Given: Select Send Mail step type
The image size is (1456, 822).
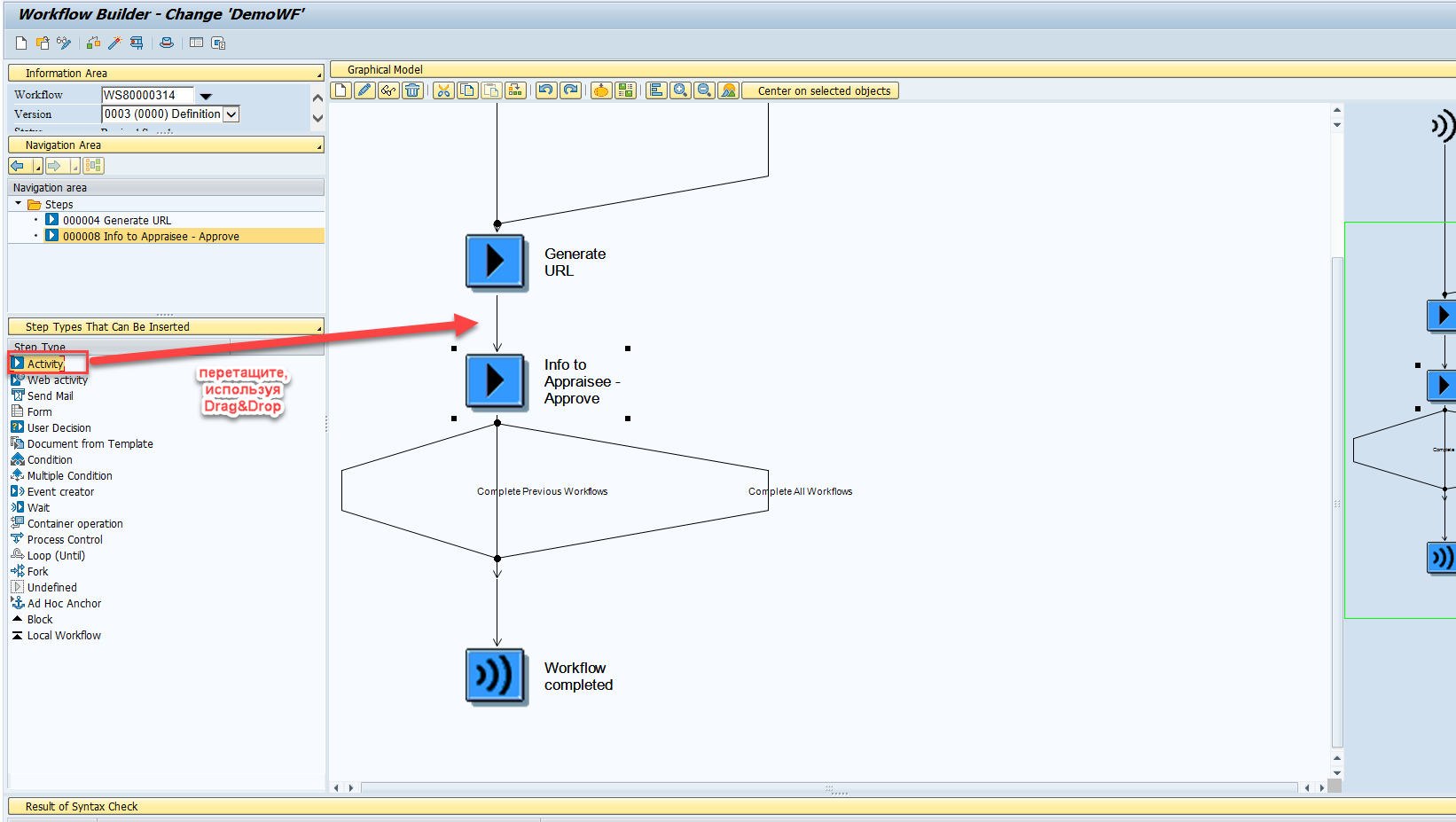Looking at the screenshot, I should point(50,395).
